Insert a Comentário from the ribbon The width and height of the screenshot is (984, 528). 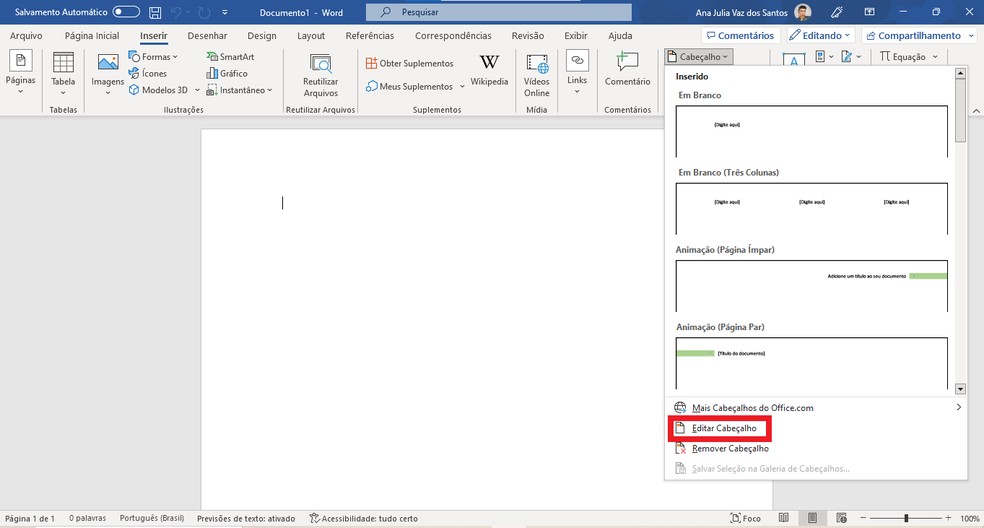(x=627, y=70)
